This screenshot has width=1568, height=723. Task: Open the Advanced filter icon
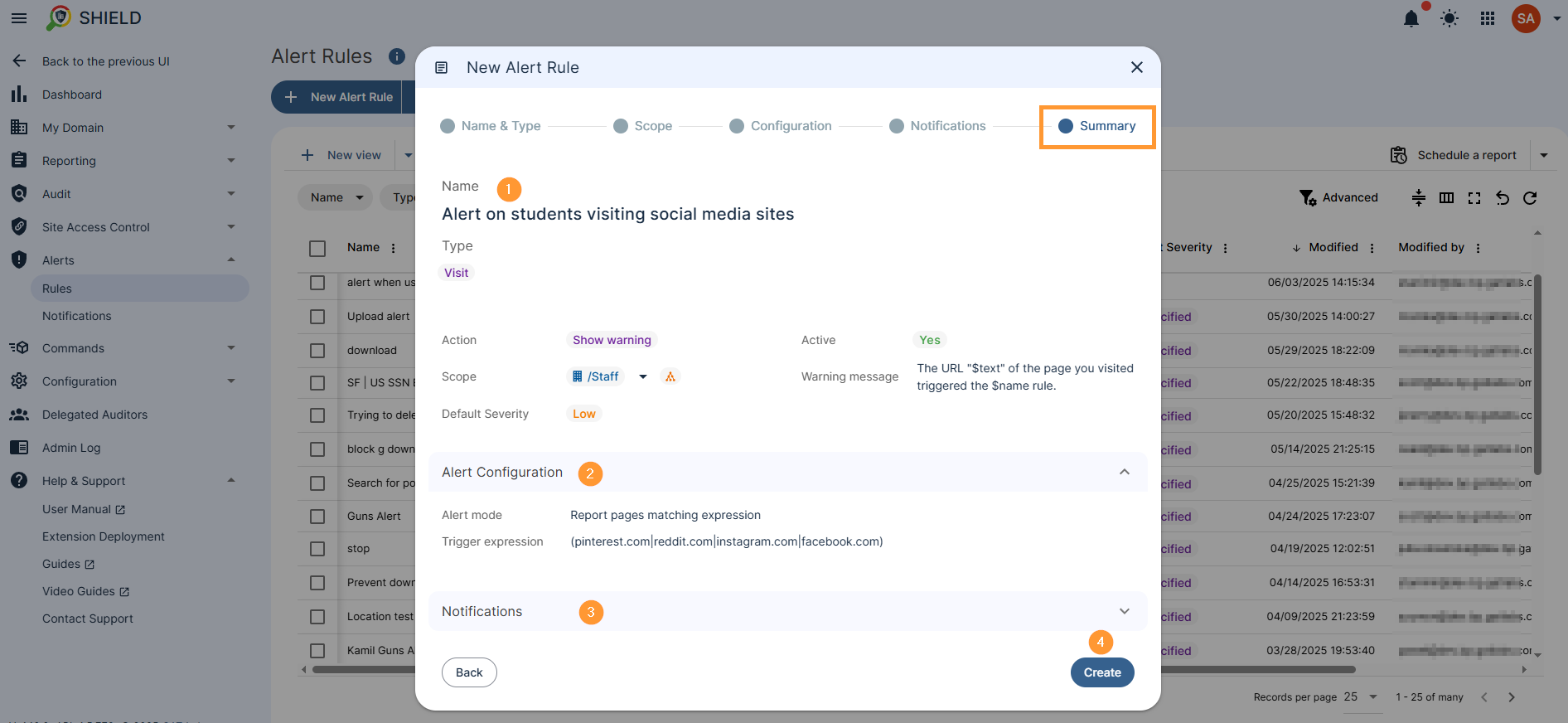click(x=1309, y=197)
